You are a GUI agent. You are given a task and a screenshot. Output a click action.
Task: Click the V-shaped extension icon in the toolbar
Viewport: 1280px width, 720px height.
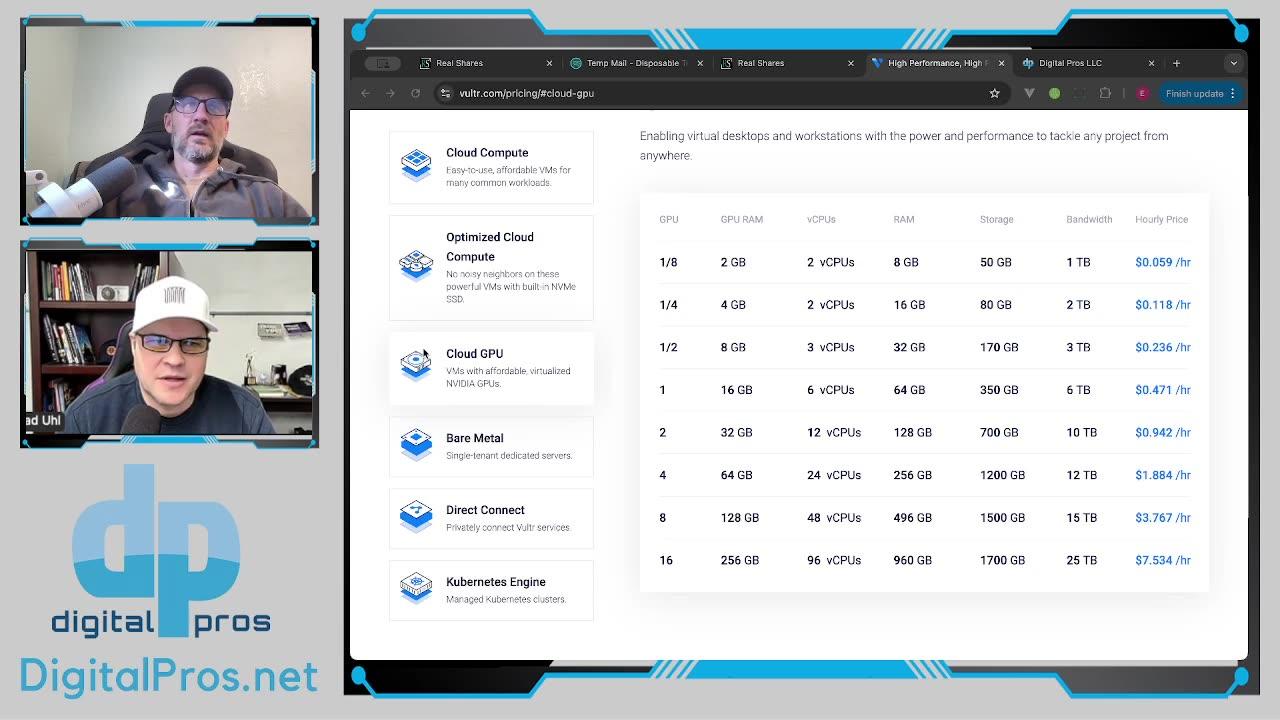click(x=1029, y=93)
